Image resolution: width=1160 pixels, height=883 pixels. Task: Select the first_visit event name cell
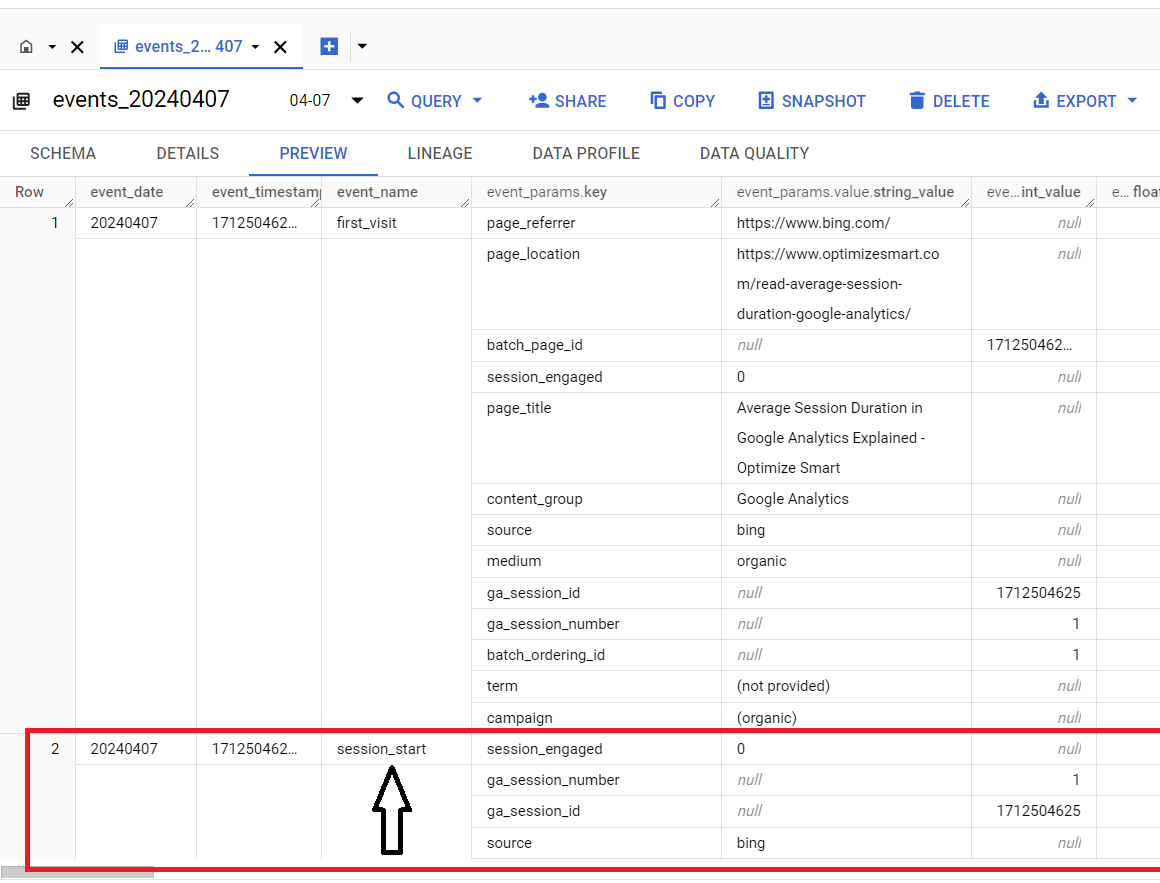click(x=366, y=223)
